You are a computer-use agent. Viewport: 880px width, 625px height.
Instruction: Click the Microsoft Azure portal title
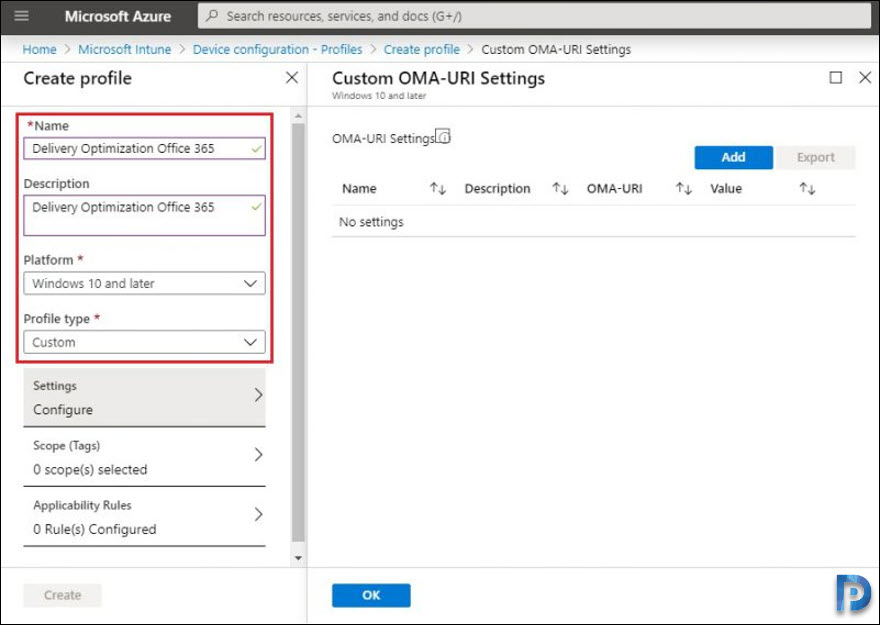[118, 16]
